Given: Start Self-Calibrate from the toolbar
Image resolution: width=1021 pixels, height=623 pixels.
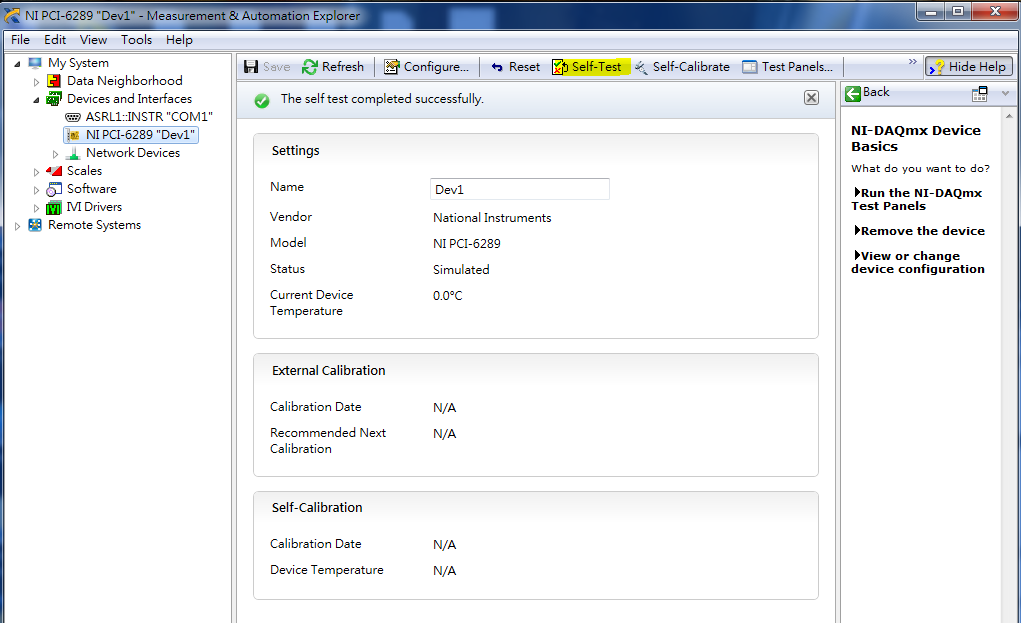Looking at the screenshot, I should click(682, 66).
